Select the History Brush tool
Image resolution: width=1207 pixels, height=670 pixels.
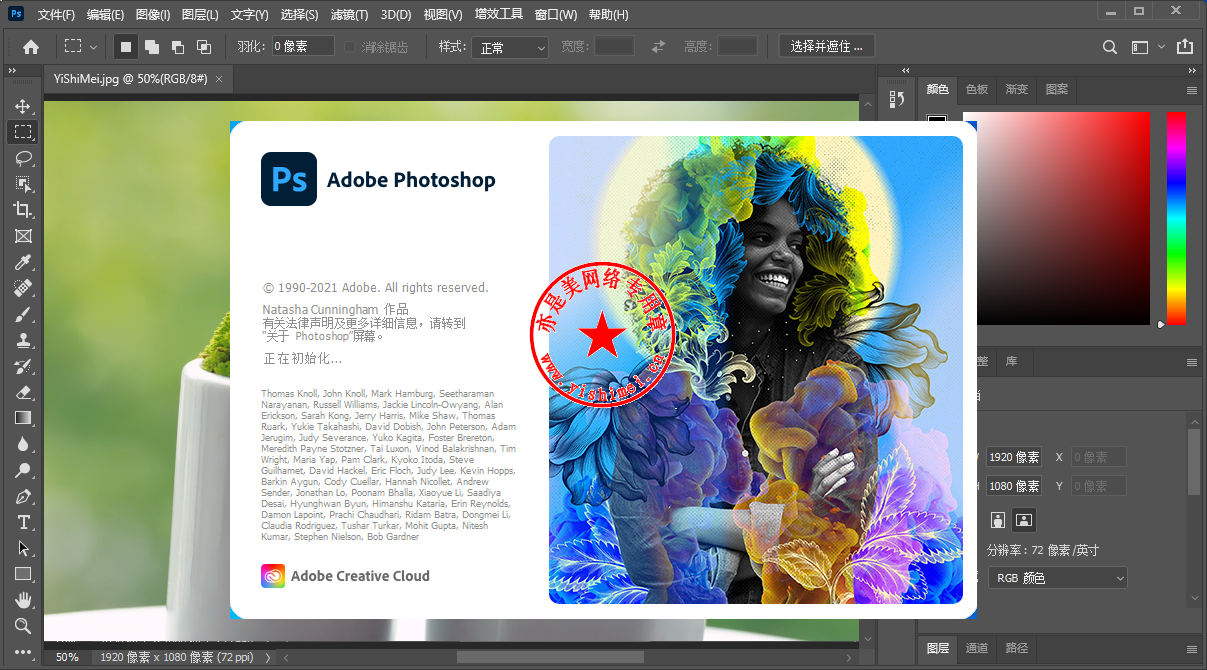(x=23, y=366)
